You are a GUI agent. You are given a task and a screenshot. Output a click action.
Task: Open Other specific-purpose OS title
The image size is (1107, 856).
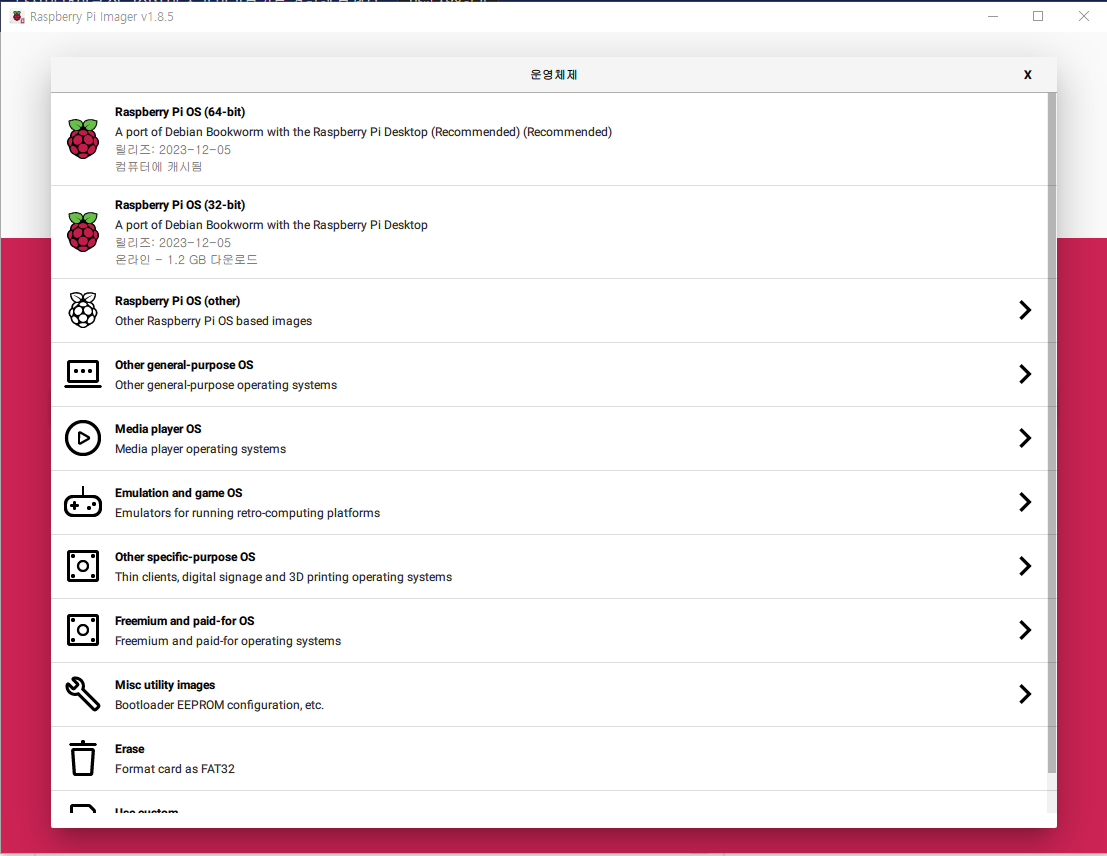185,557
